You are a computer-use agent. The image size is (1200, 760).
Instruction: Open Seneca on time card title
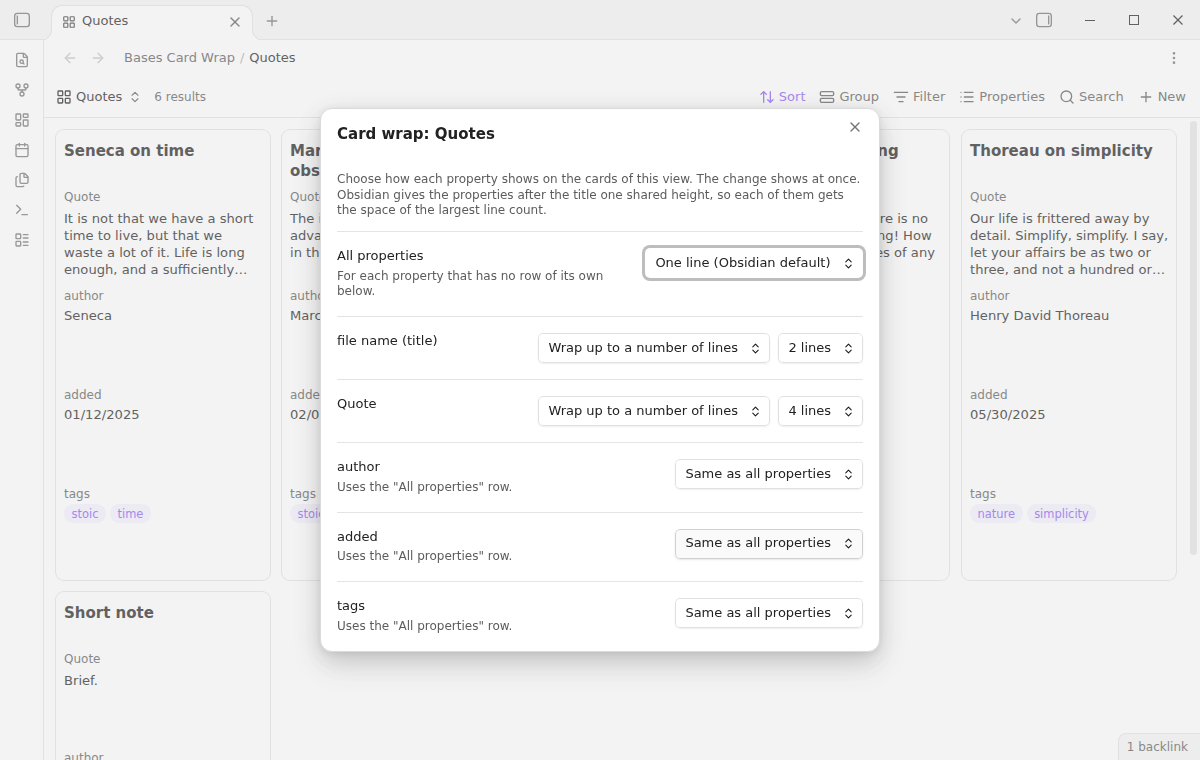coord(129,151)
